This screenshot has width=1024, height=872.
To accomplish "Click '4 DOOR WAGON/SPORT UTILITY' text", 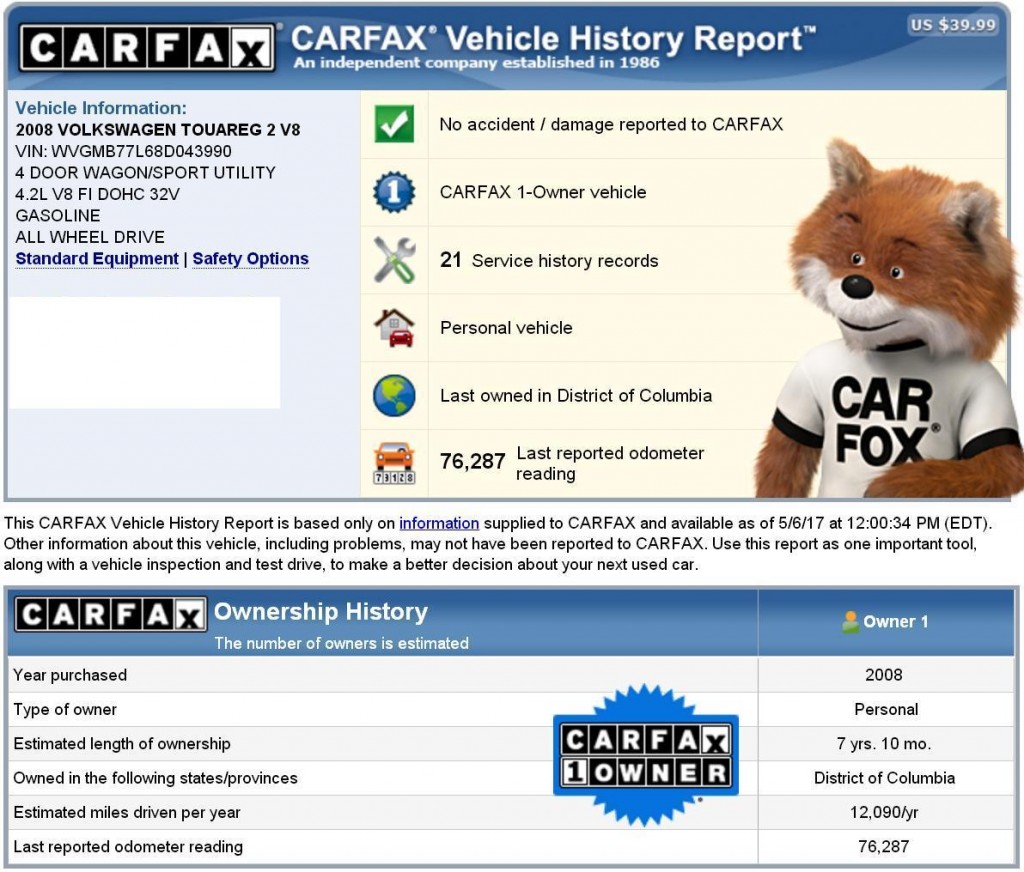I will pyautogui.click(x=146, y=172).
